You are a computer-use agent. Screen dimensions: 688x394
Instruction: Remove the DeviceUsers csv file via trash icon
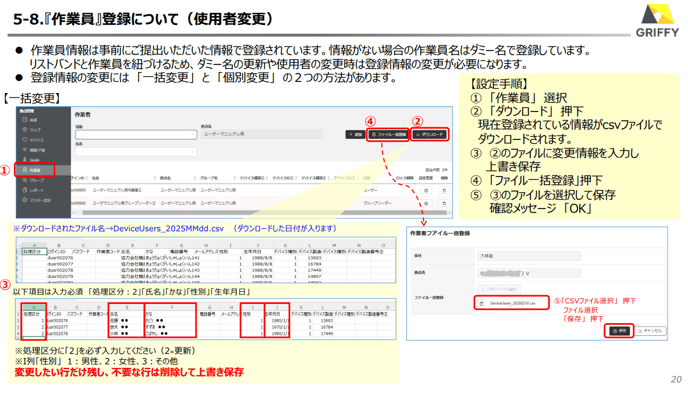pyautogui.click(x=482, y=303)
